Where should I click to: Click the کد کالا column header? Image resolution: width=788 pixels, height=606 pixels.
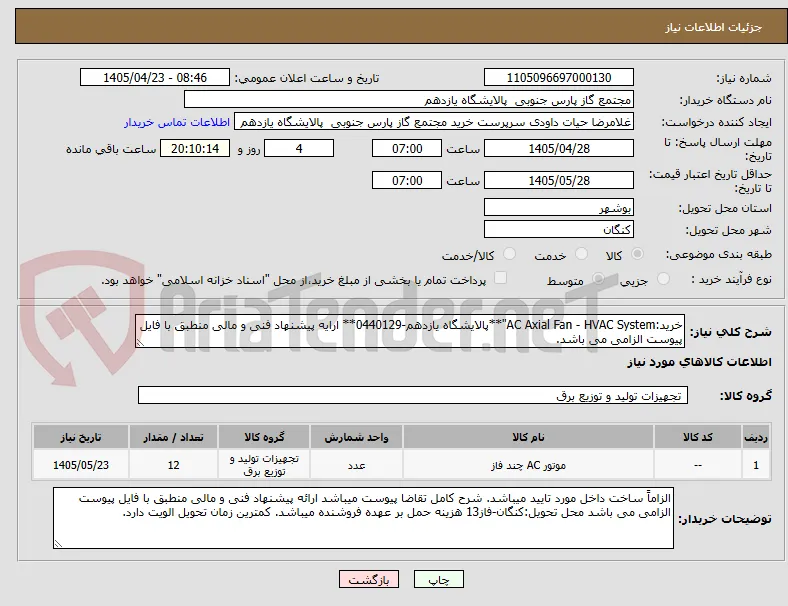(698, 437)
